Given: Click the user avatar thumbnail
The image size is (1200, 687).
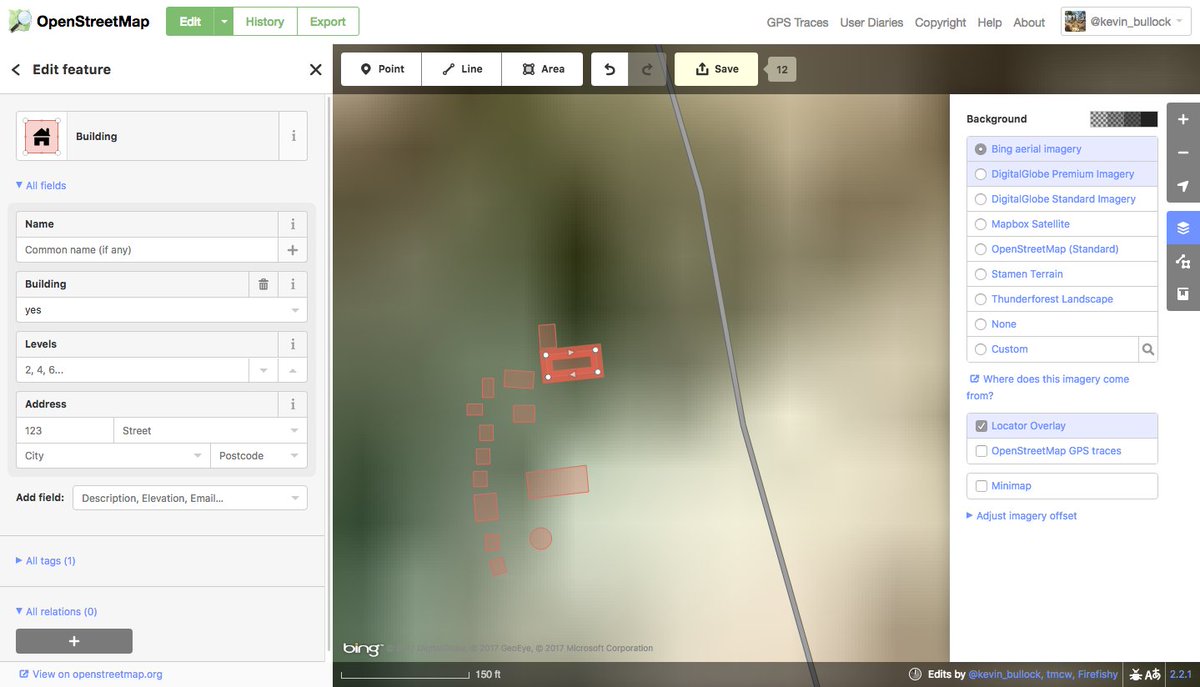Looking at the screenshot, I should pos(1075,21).
